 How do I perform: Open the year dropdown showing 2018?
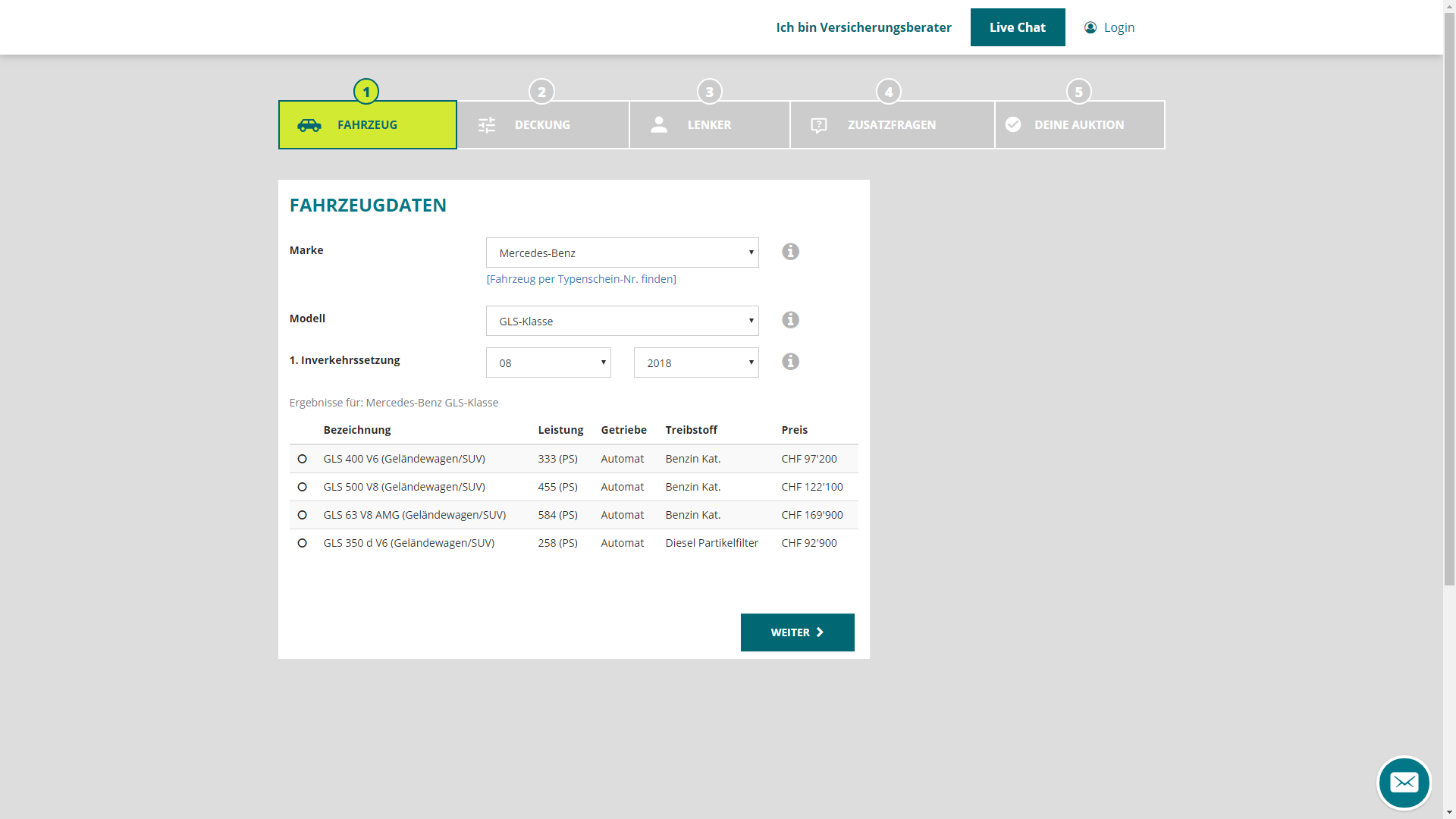pyautogui.click(x=695, y=363)
